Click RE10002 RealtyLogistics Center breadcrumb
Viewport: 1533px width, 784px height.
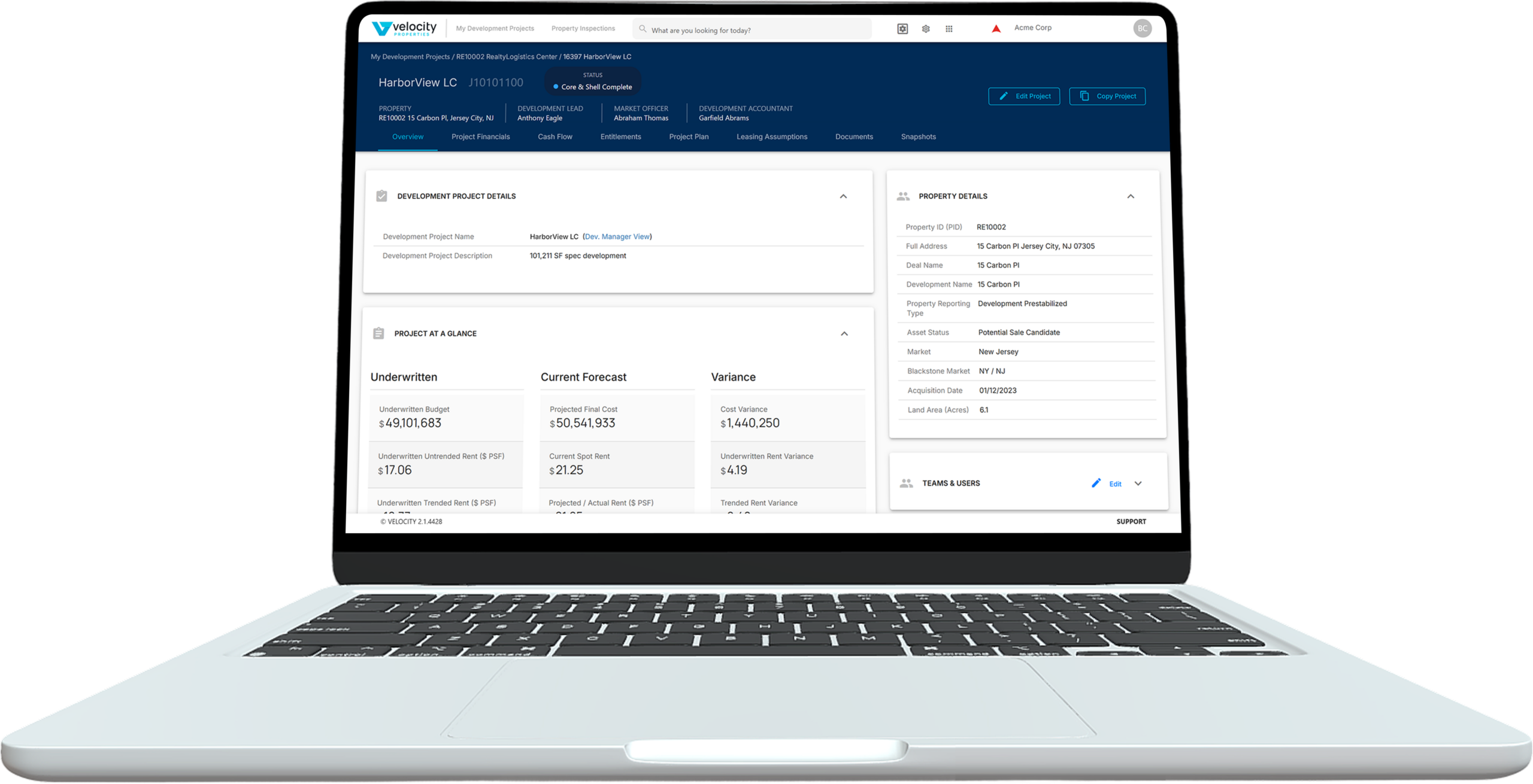pos(507,57)
